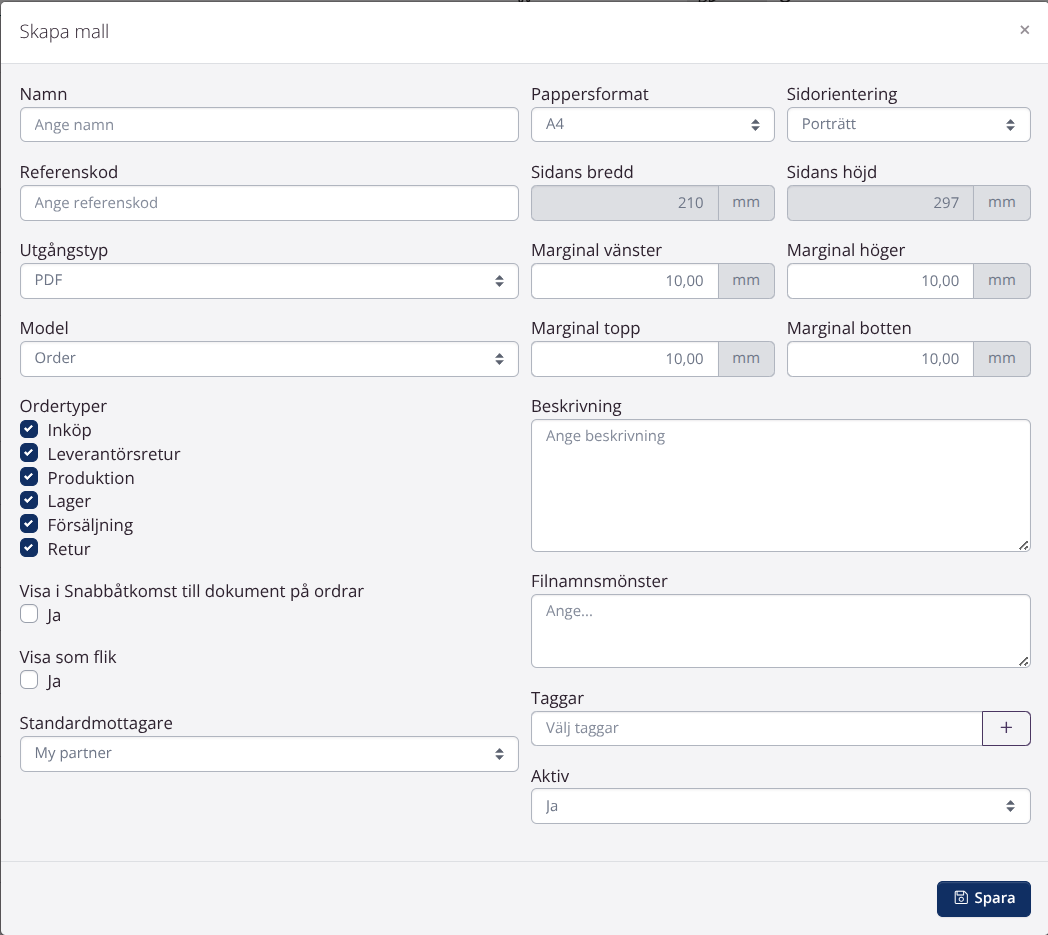Open the Aktiv dropdown
The width and height of the screenshot is (1048, 935).
coord(780,806)
